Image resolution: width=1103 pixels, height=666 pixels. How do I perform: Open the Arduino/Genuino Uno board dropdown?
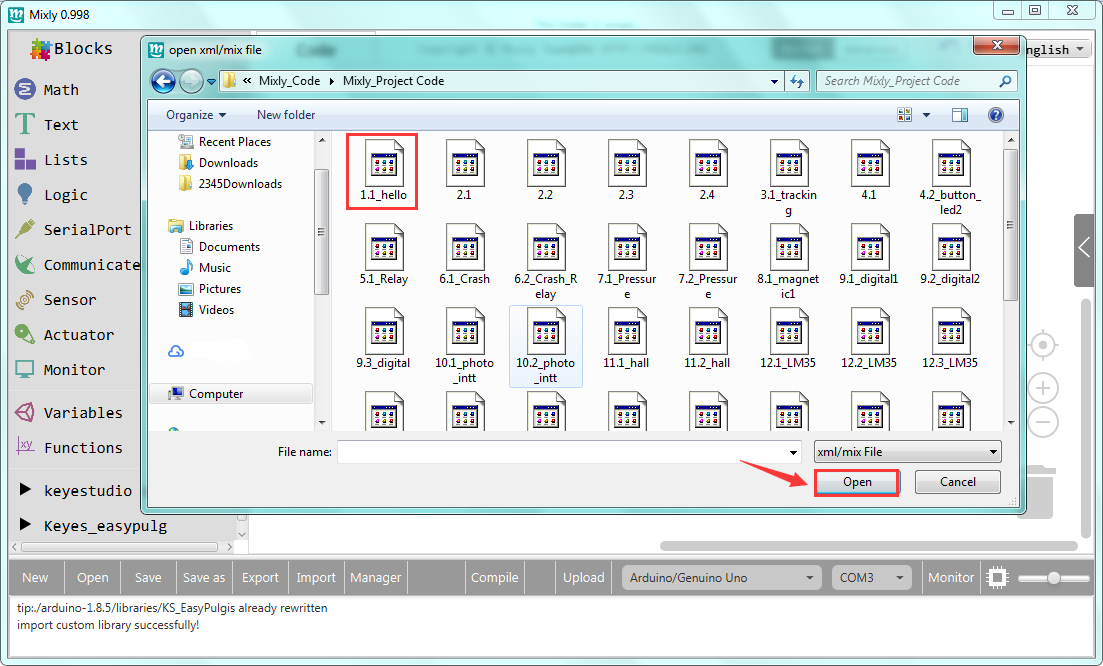click(720, 577)
